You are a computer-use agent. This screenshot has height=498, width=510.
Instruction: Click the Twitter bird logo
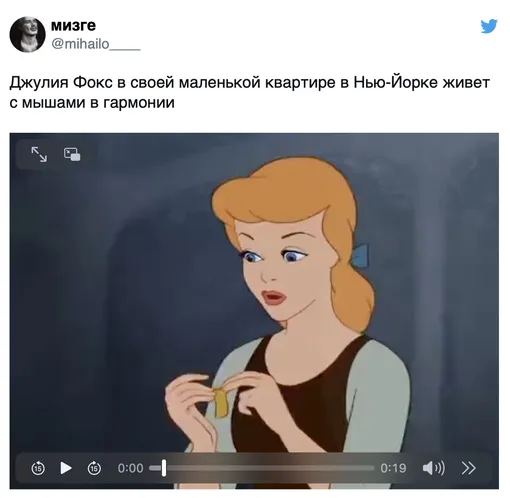click(489, 26)
